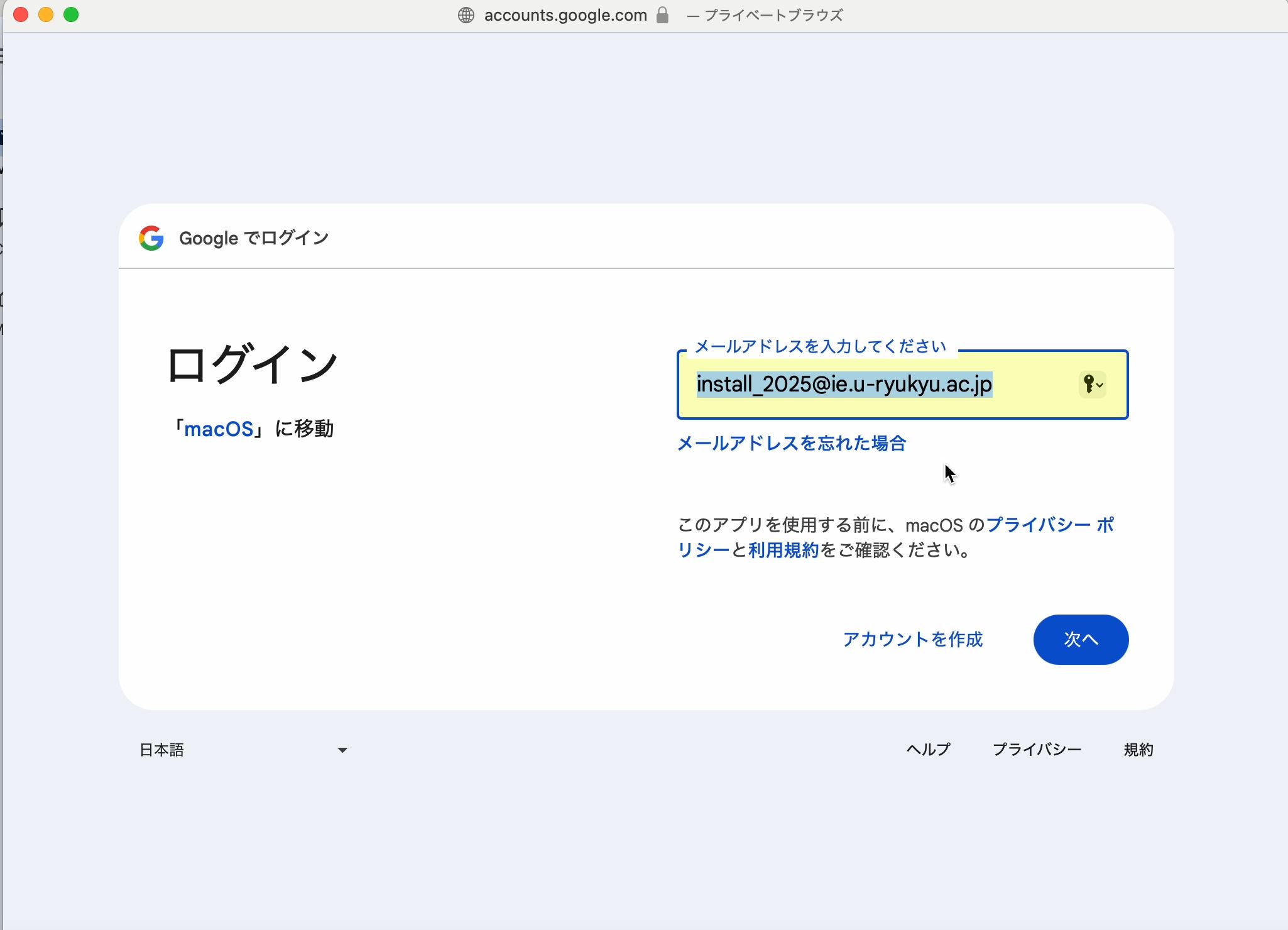
Task: Minimize the window with the yellow button
Action: pyautogui.click(x=46, y=14)
